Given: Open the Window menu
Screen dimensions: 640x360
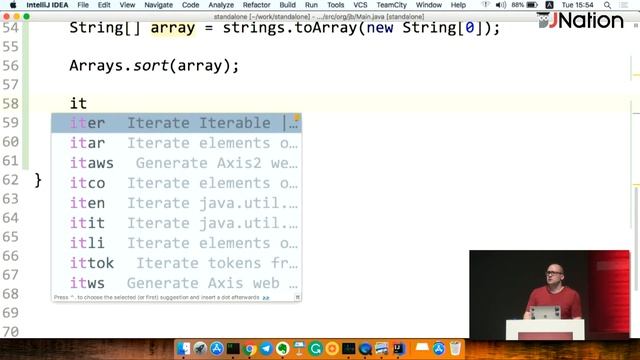Looking at the screenshot, I should click(x=429, y=5).
